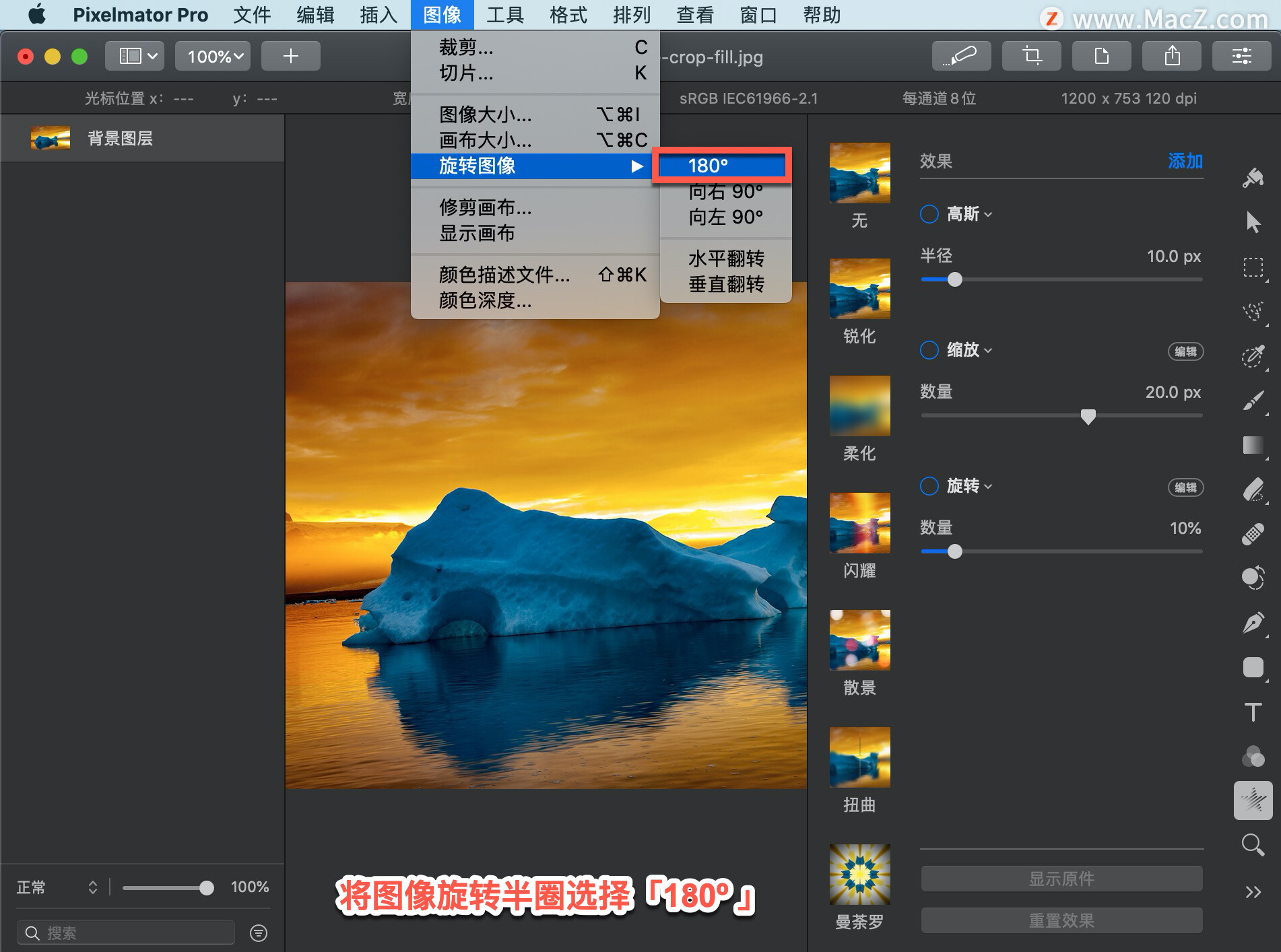Click the 添加 effect link
The width and height of the screenshot is (1281, 952).
[x=1185, y=161]
